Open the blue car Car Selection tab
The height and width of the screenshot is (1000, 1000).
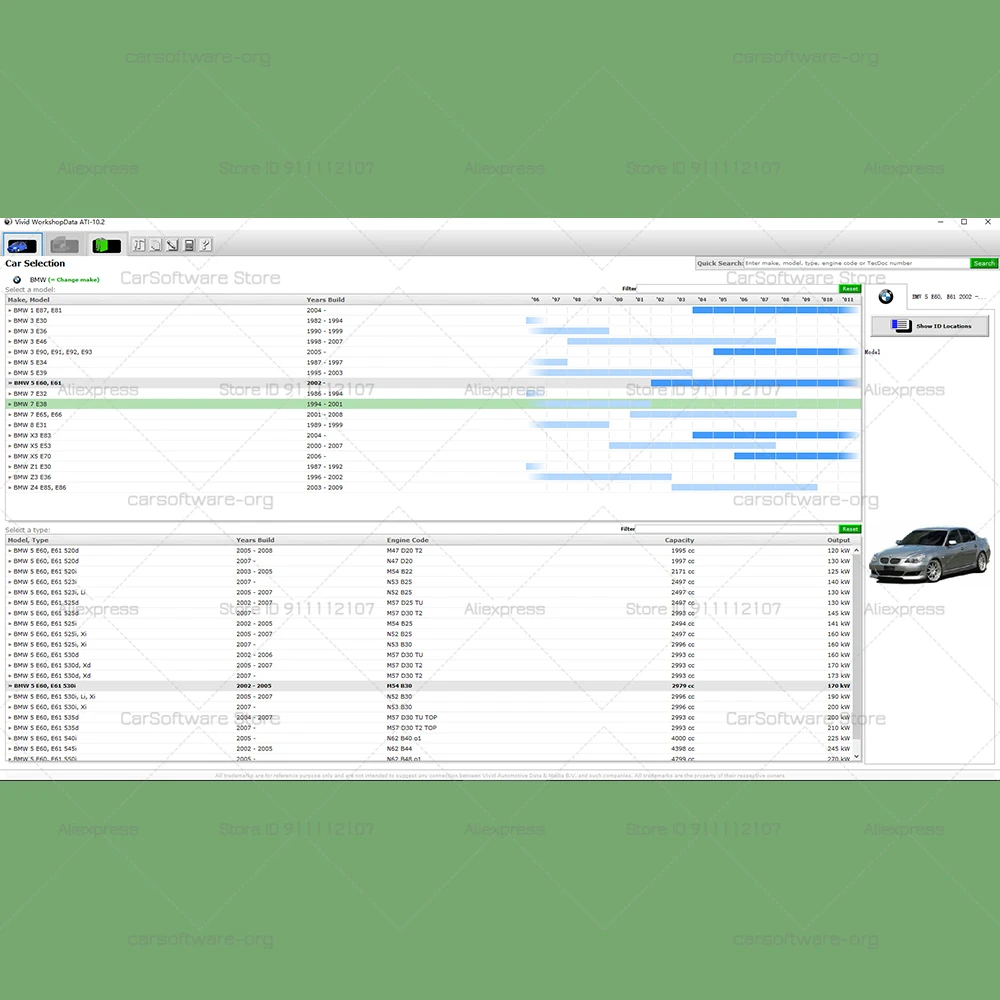click(x=22, y=245)
